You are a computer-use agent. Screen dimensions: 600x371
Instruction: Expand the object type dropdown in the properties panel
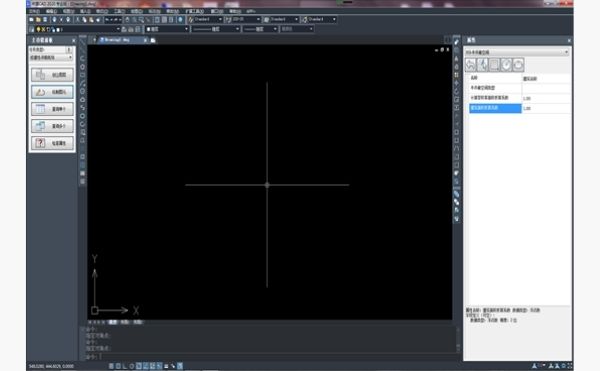coord(517,52)
